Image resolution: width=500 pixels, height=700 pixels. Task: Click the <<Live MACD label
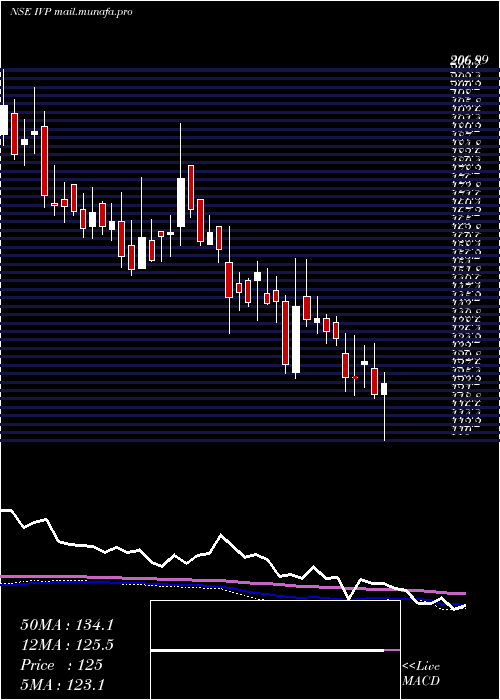tap(421, 674)
